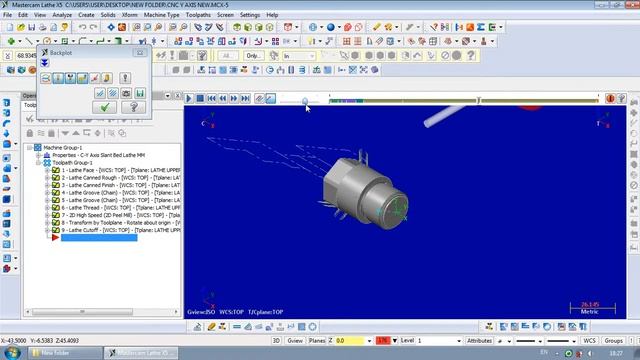Open the Level dropdown in status bar
This screenshot has width=640, height=360.
pyautogui.click(x=459, y=341)
